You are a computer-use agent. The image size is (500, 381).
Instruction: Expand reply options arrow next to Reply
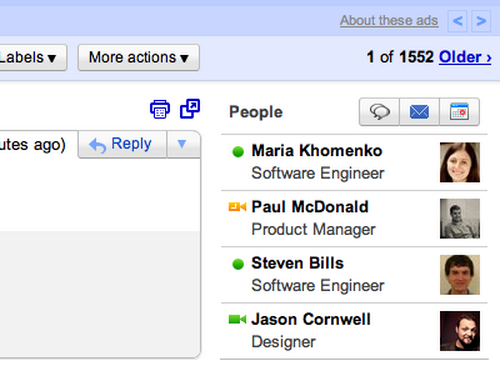(x=183, y=144)
